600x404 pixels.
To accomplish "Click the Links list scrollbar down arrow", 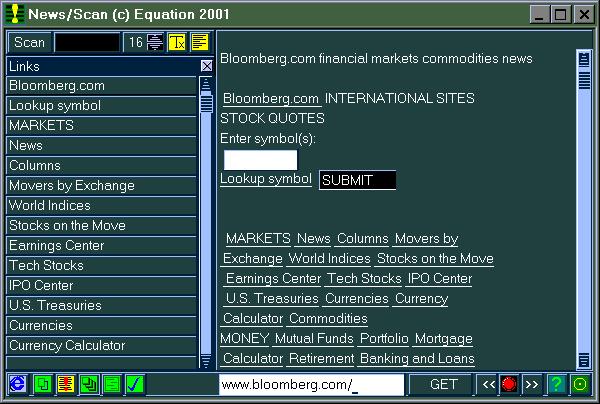I will click(206, 361).
